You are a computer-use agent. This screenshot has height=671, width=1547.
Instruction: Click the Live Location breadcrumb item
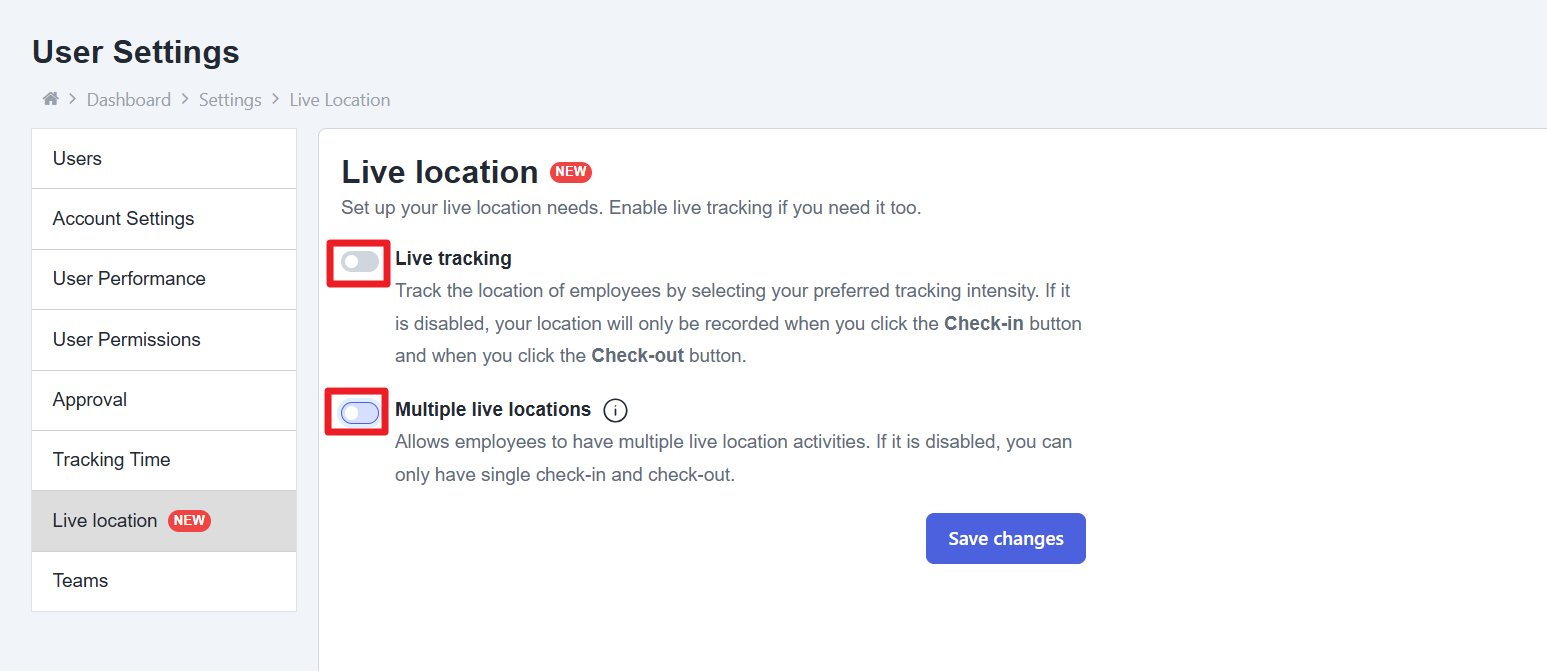[x=340, y=100]
